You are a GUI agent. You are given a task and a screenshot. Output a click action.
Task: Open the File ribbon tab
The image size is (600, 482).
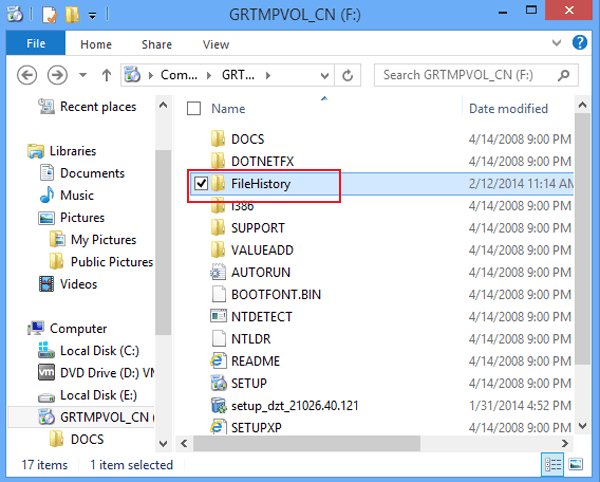click(x=36, y=43)
